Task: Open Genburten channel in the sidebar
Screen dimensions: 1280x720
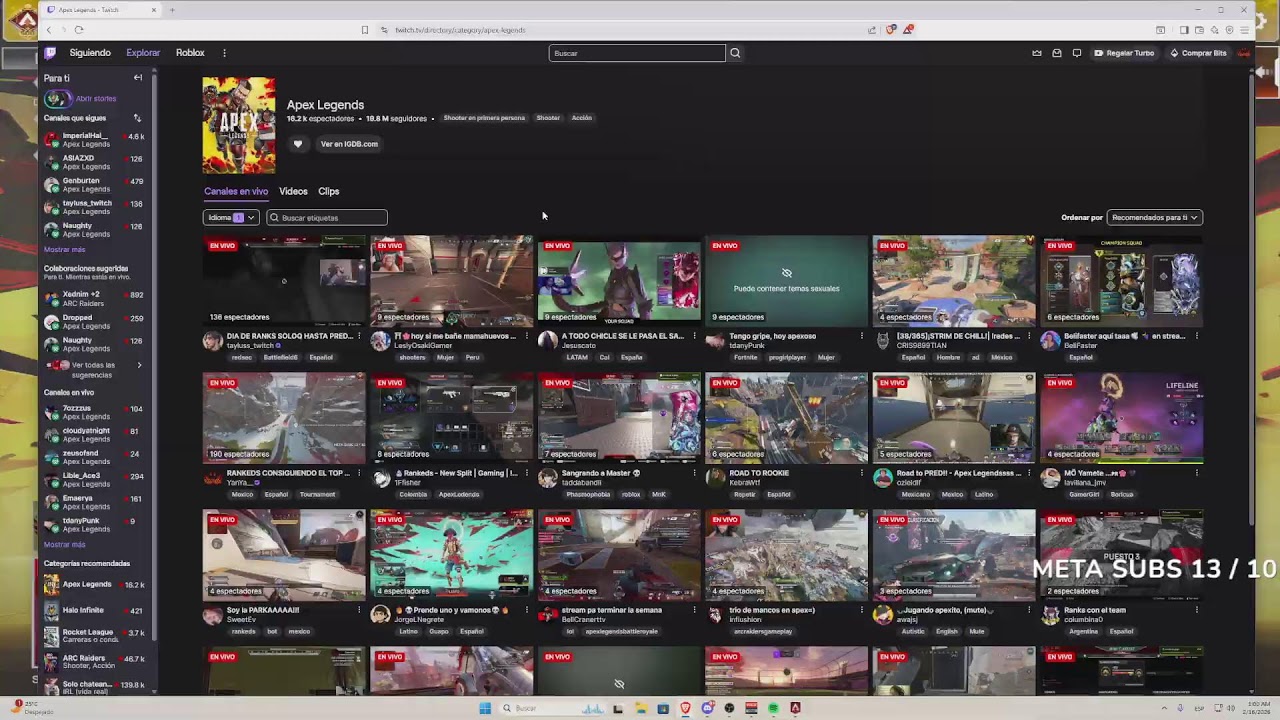Action: click(x=94, y=185)
